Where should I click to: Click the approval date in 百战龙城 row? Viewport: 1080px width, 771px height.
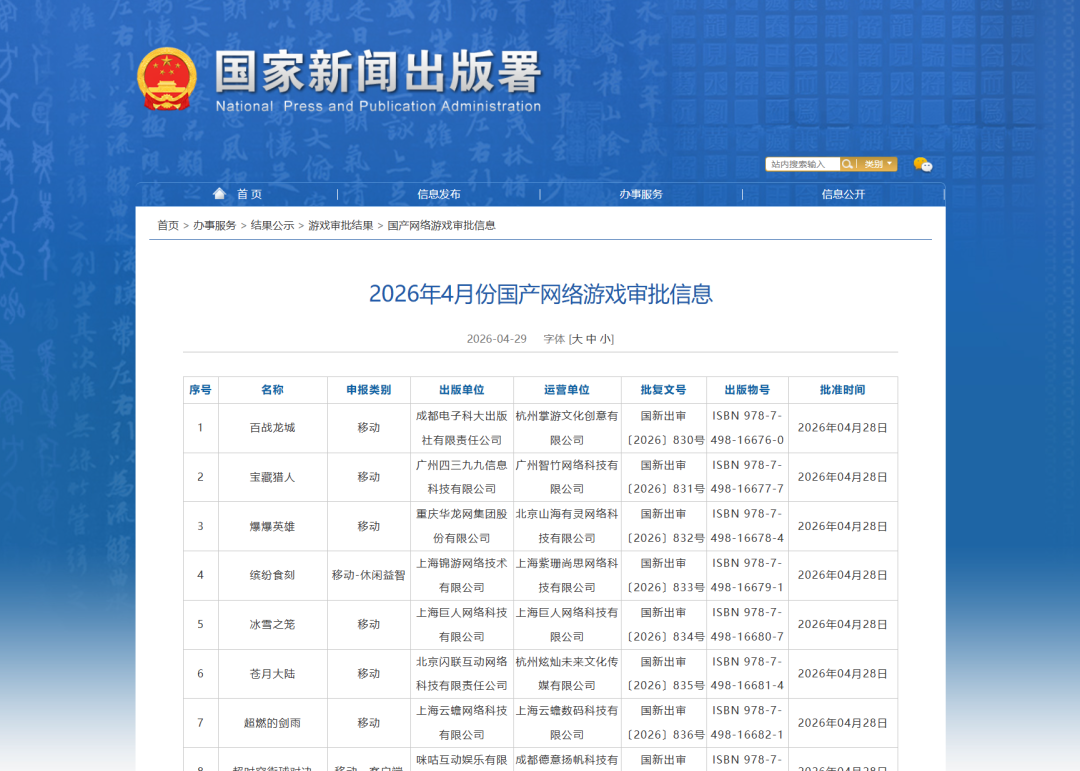[842, 428]
